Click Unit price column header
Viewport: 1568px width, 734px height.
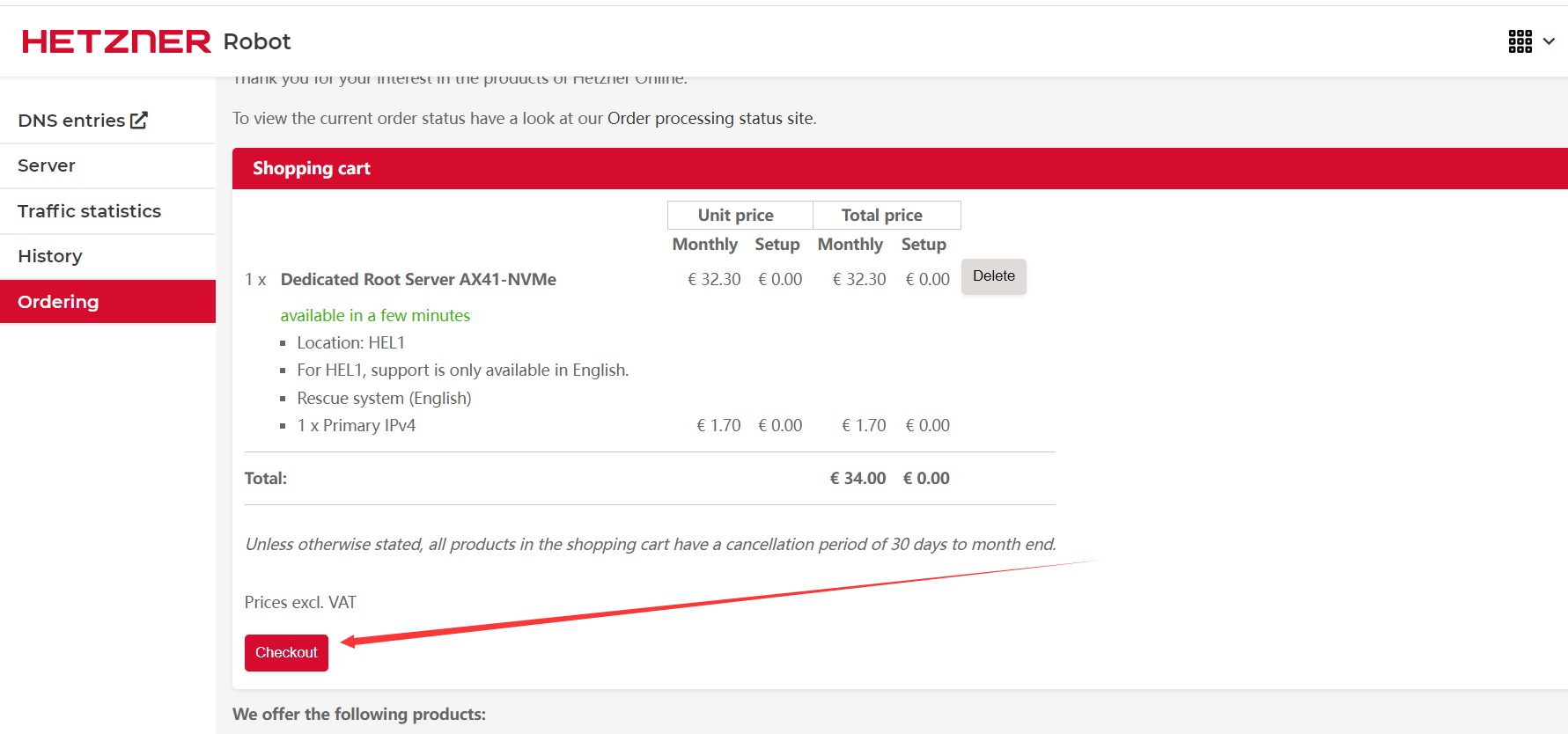[x=740, y=215]
